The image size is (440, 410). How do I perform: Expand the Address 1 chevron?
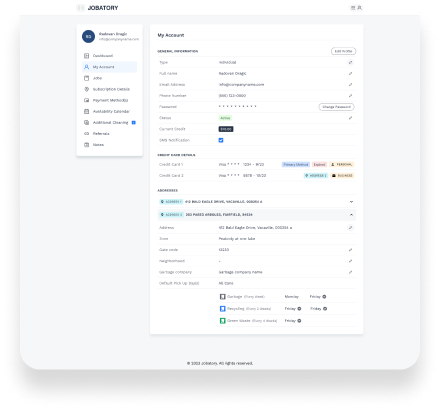pos(351,202)
